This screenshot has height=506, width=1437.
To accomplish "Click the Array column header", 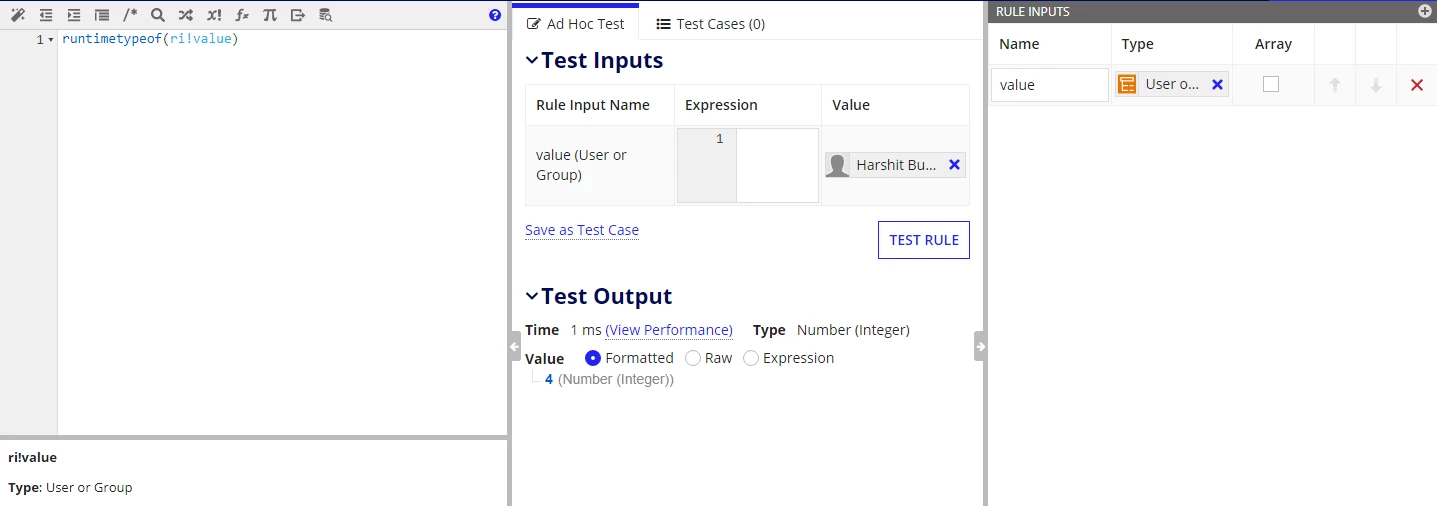I will pyautogui.click(x=1273, y=44).
